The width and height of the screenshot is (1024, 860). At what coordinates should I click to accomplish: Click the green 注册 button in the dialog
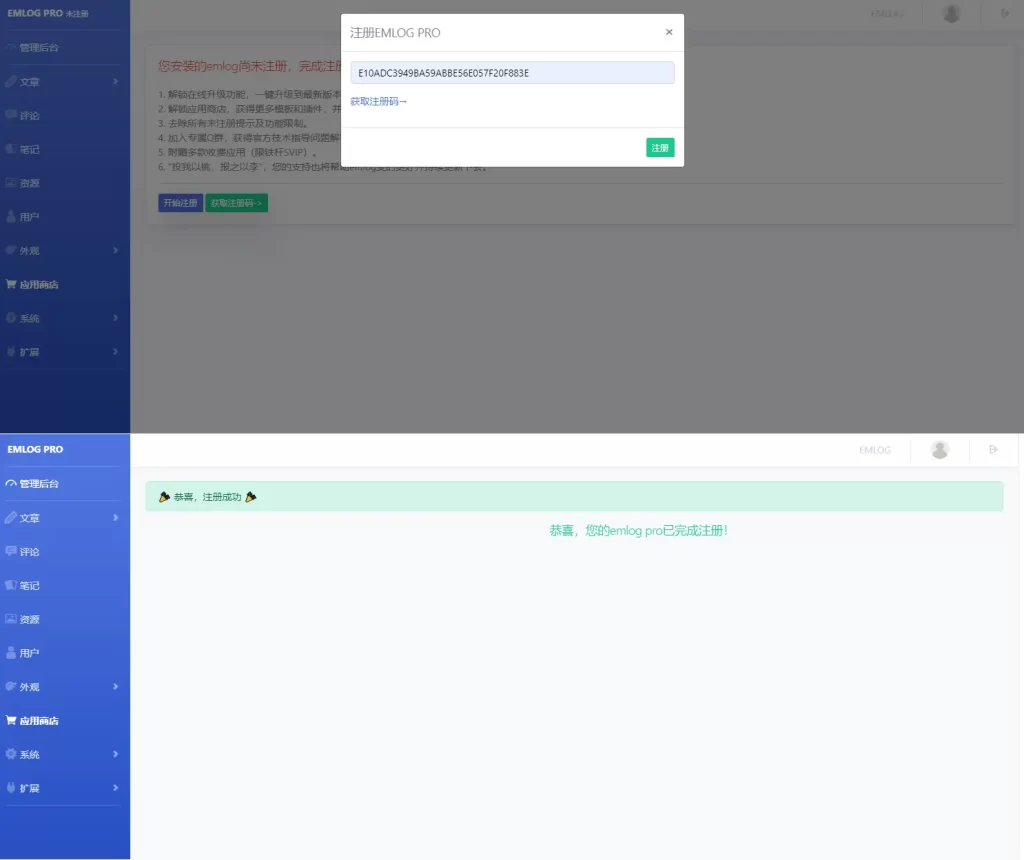click(660, 148)
